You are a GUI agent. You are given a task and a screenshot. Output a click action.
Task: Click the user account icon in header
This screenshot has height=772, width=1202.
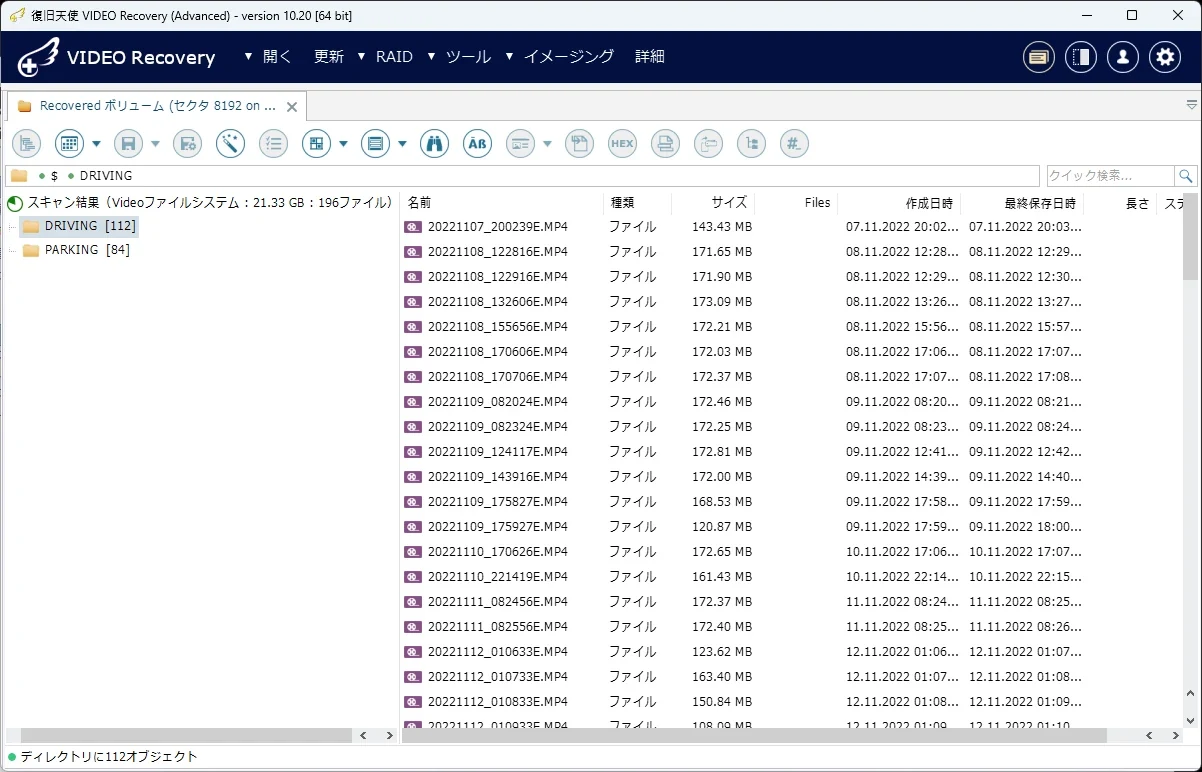point(1123,57)
